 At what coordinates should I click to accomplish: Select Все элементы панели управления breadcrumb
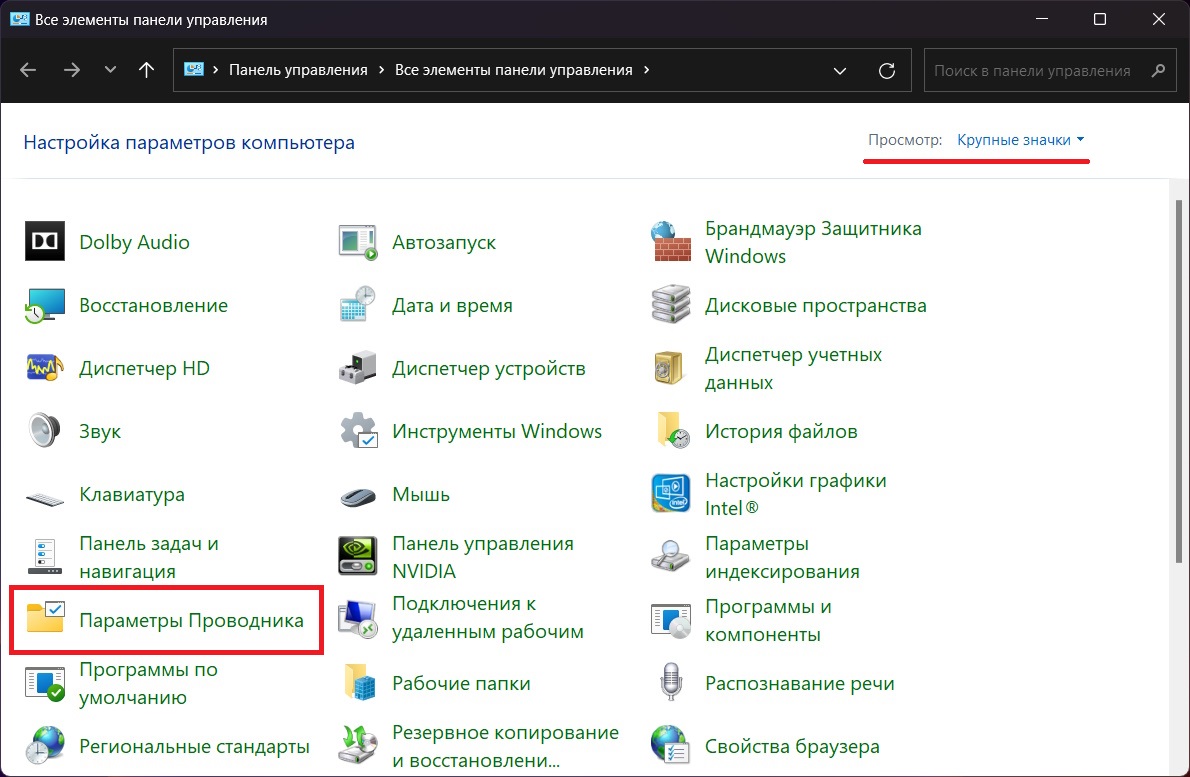[x=514, y=70]
